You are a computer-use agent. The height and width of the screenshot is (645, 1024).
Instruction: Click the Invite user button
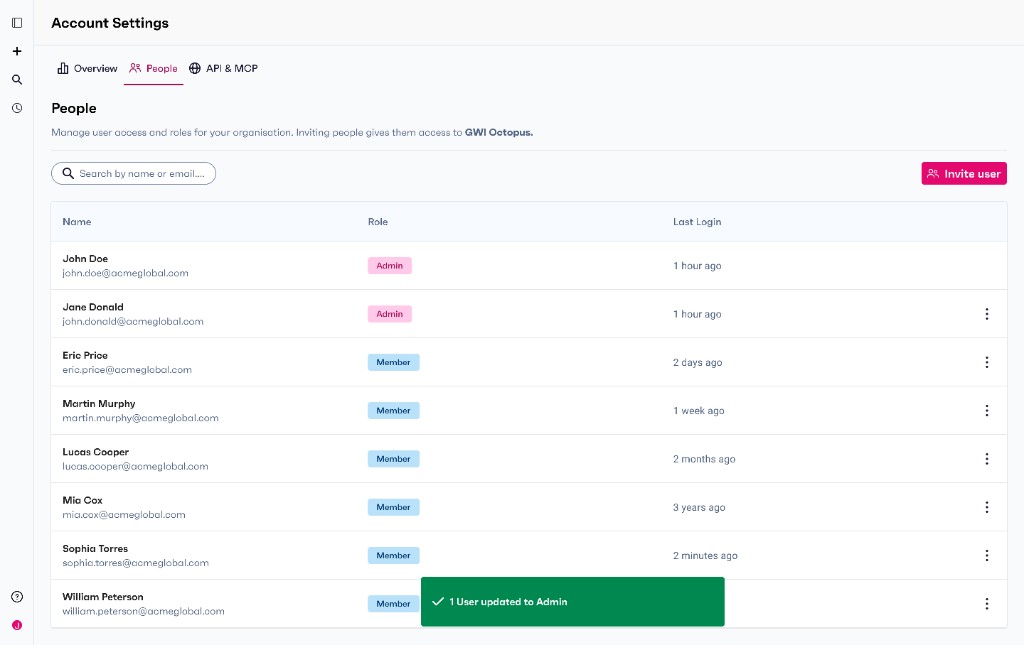click(x=964, y=174)
